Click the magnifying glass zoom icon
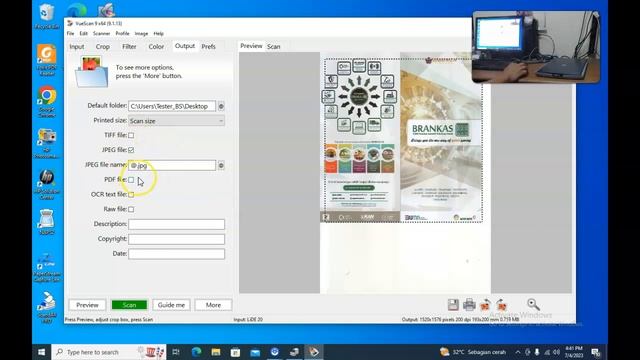640x360 pixels. click(x=533, y=304)
